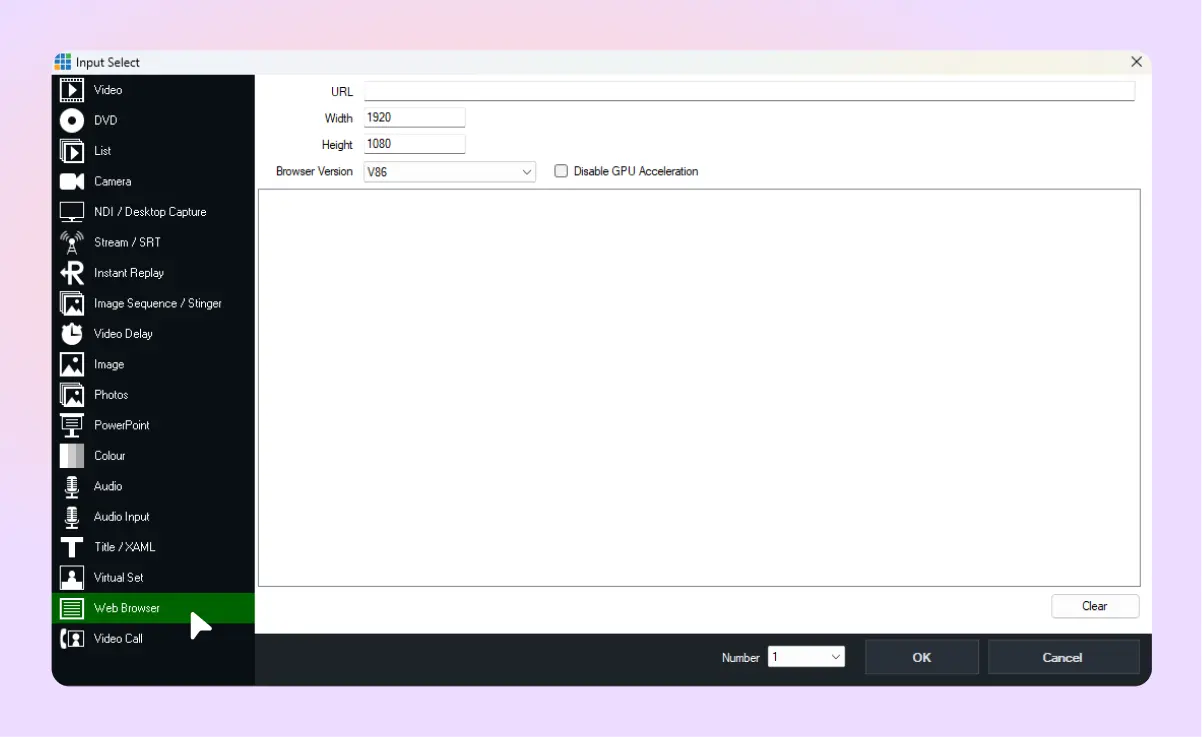
Task: Choose the PowerPoint label
Action: [x=122, y=425]
